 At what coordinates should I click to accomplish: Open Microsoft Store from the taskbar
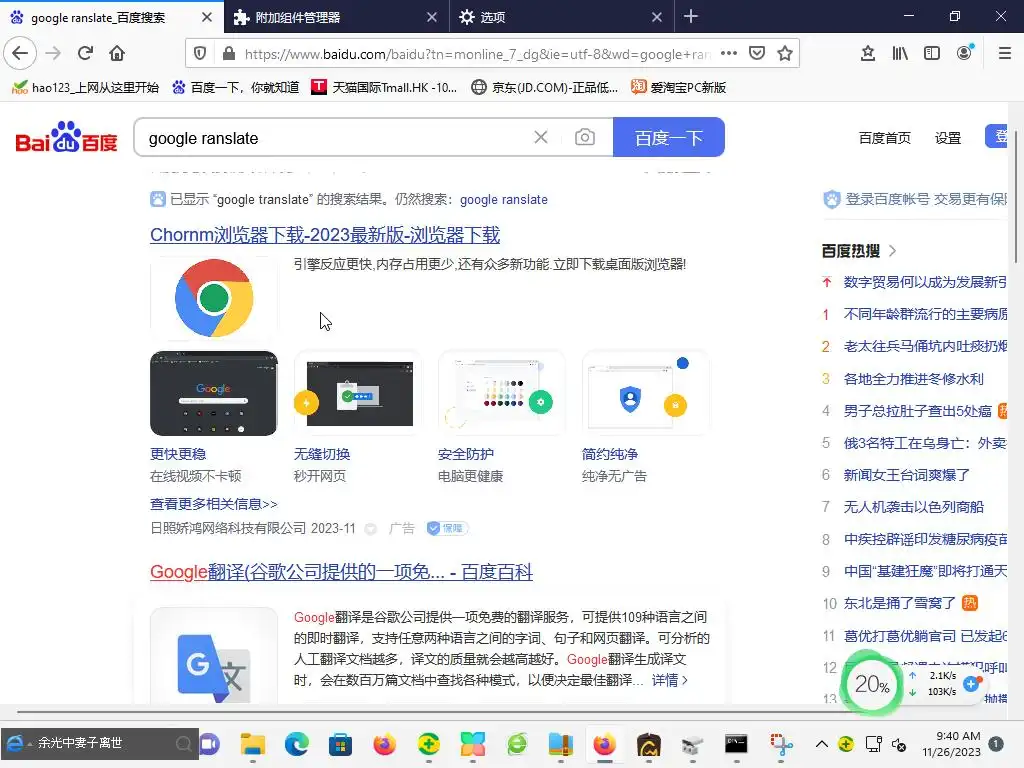[340, 744]
